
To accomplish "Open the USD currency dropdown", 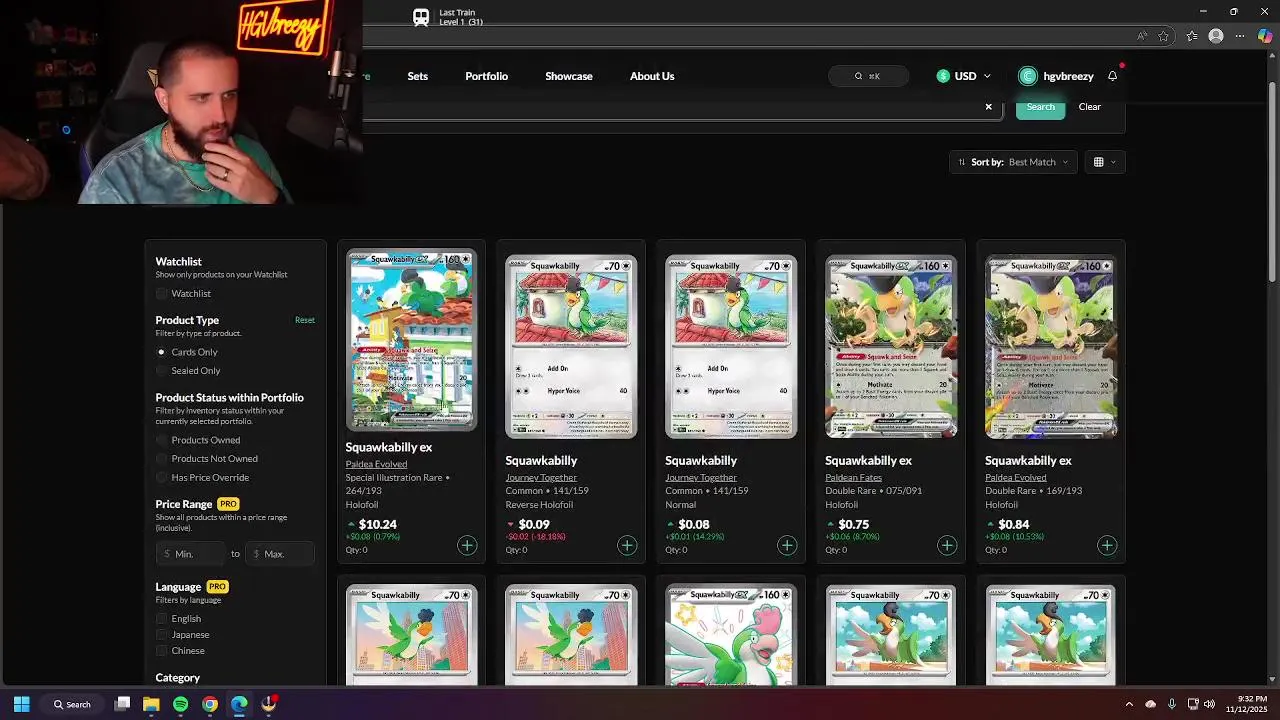I will 964,76.
